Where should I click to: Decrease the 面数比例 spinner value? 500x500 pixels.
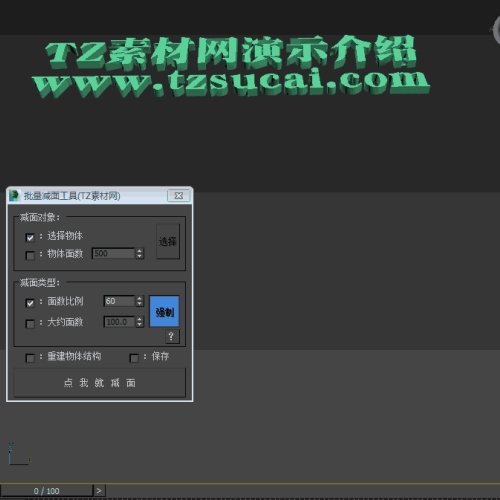[x=140, y=304]
